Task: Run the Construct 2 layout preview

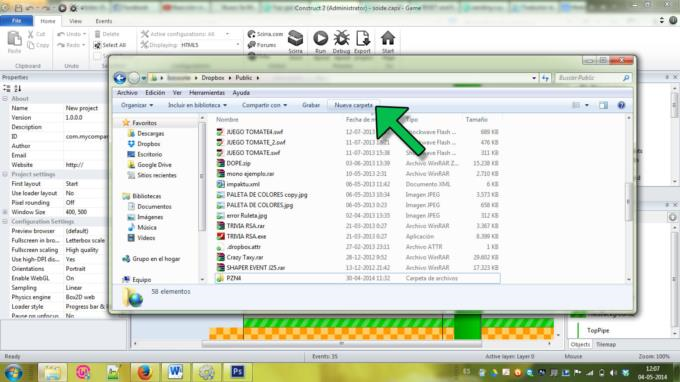Action: (x=320, y=41)
